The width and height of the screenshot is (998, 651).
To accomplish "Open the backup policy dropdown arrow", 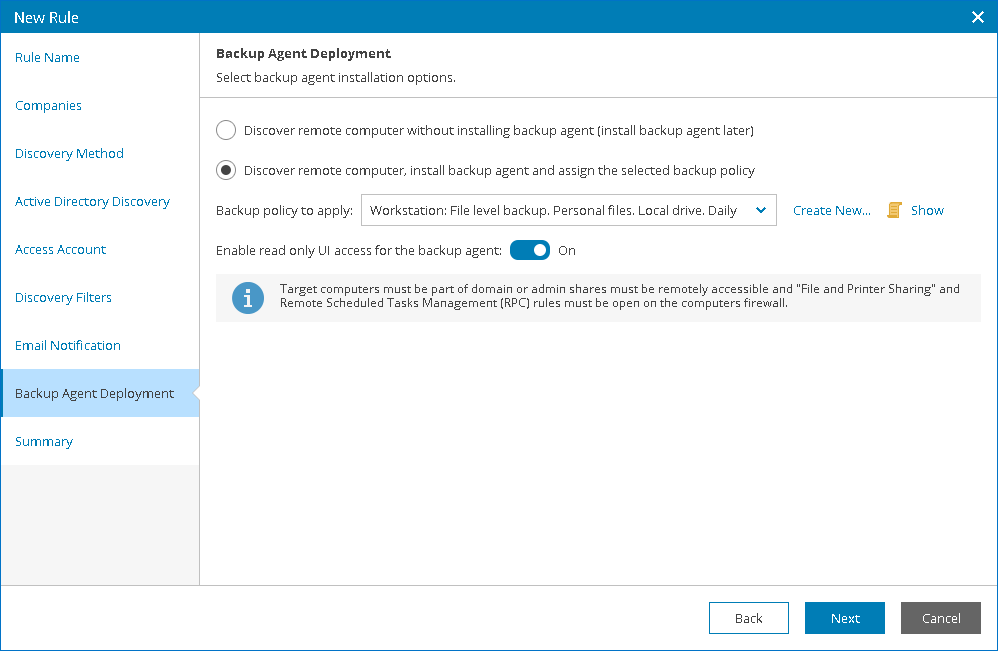I will [x=761, y=210].
